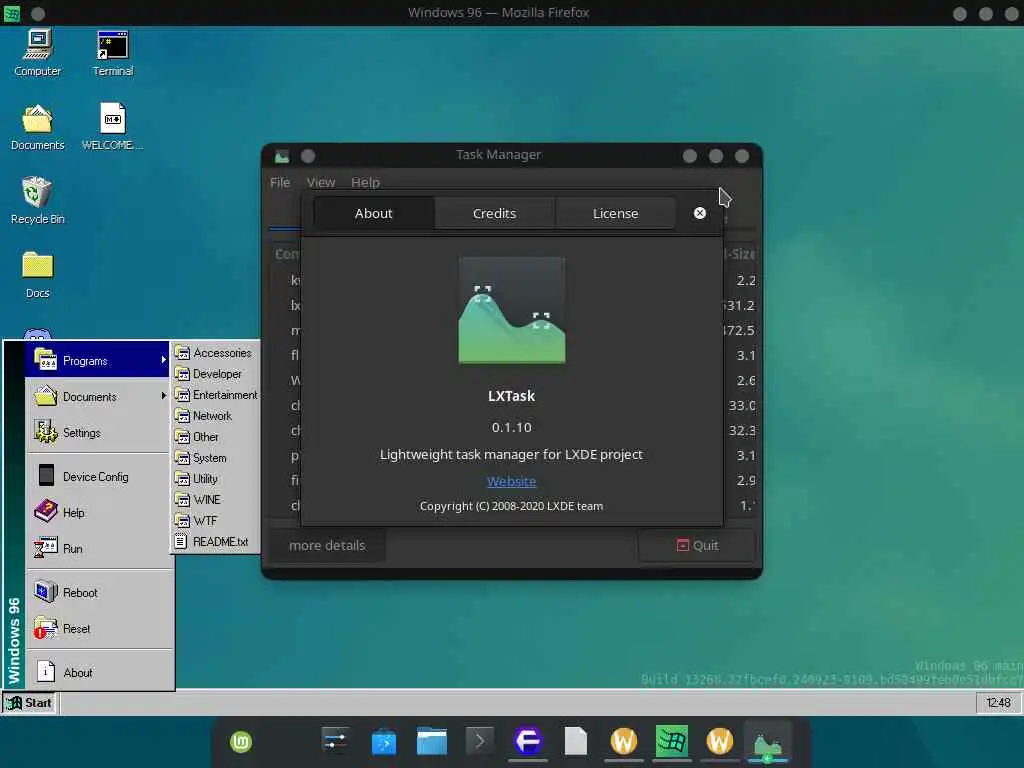
Task: Switch to the Credits tab
Action: coord(494,214)
